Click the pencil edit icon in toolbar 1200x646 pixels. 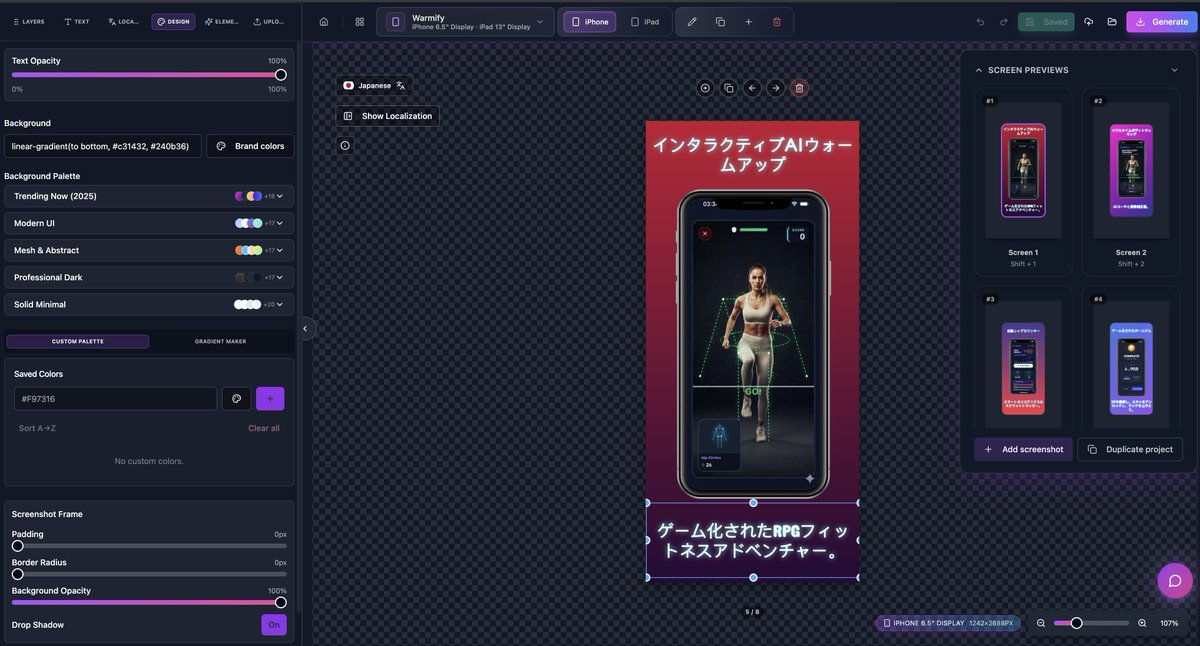(x=692, y=22)
